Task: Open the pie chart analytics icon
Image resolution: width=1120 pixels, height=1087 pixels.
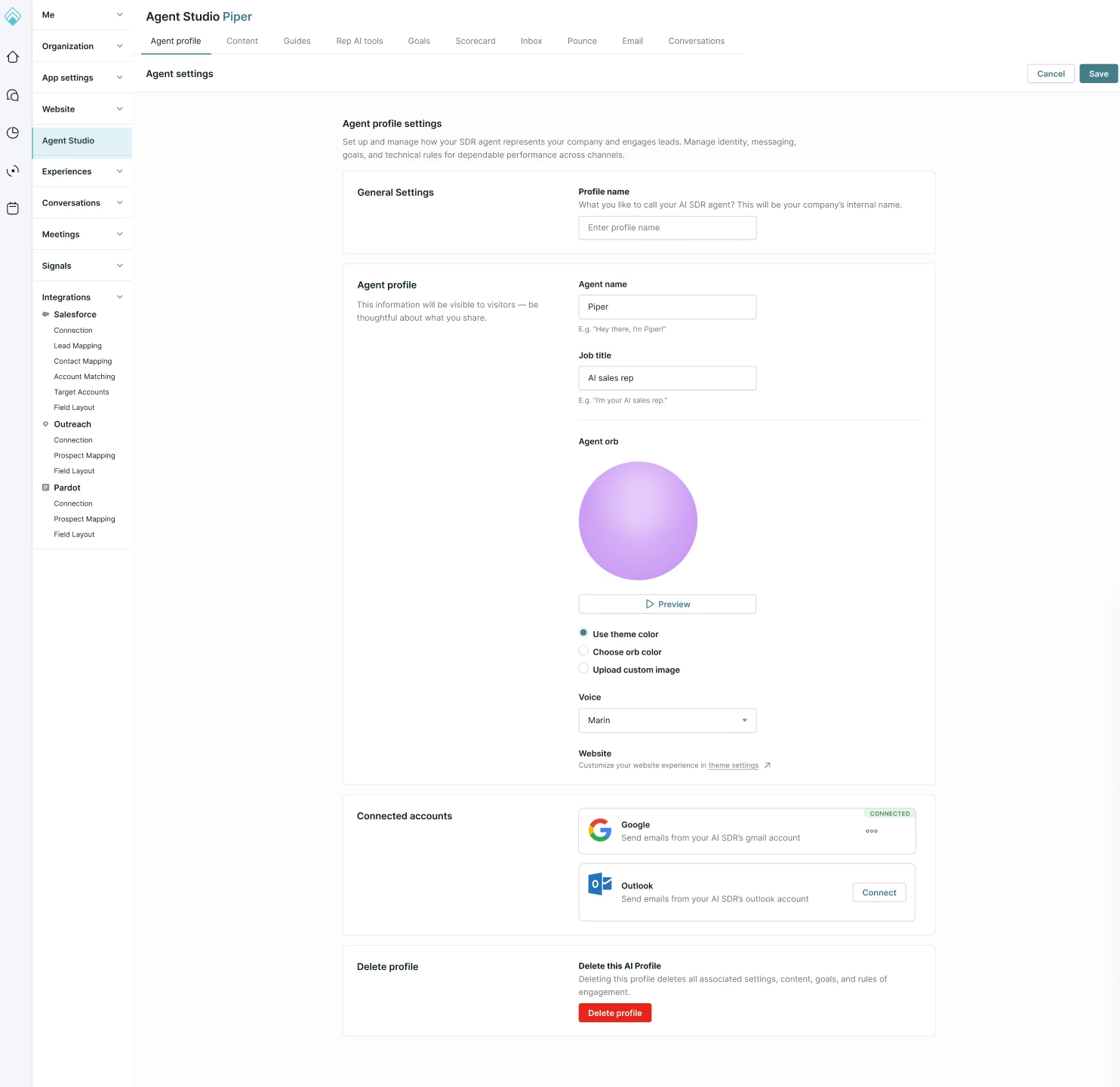Action: click(13, 133)
